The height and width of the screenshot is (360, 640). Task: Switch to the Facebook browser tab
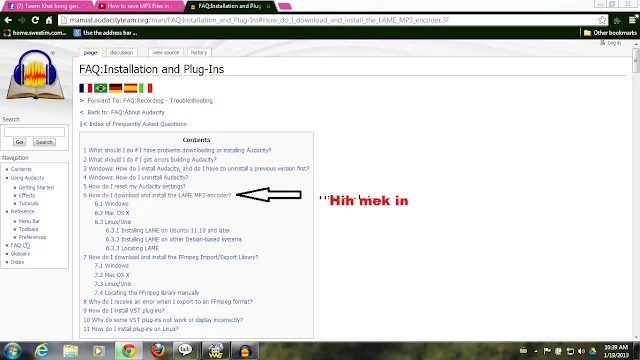pos(47,6)
